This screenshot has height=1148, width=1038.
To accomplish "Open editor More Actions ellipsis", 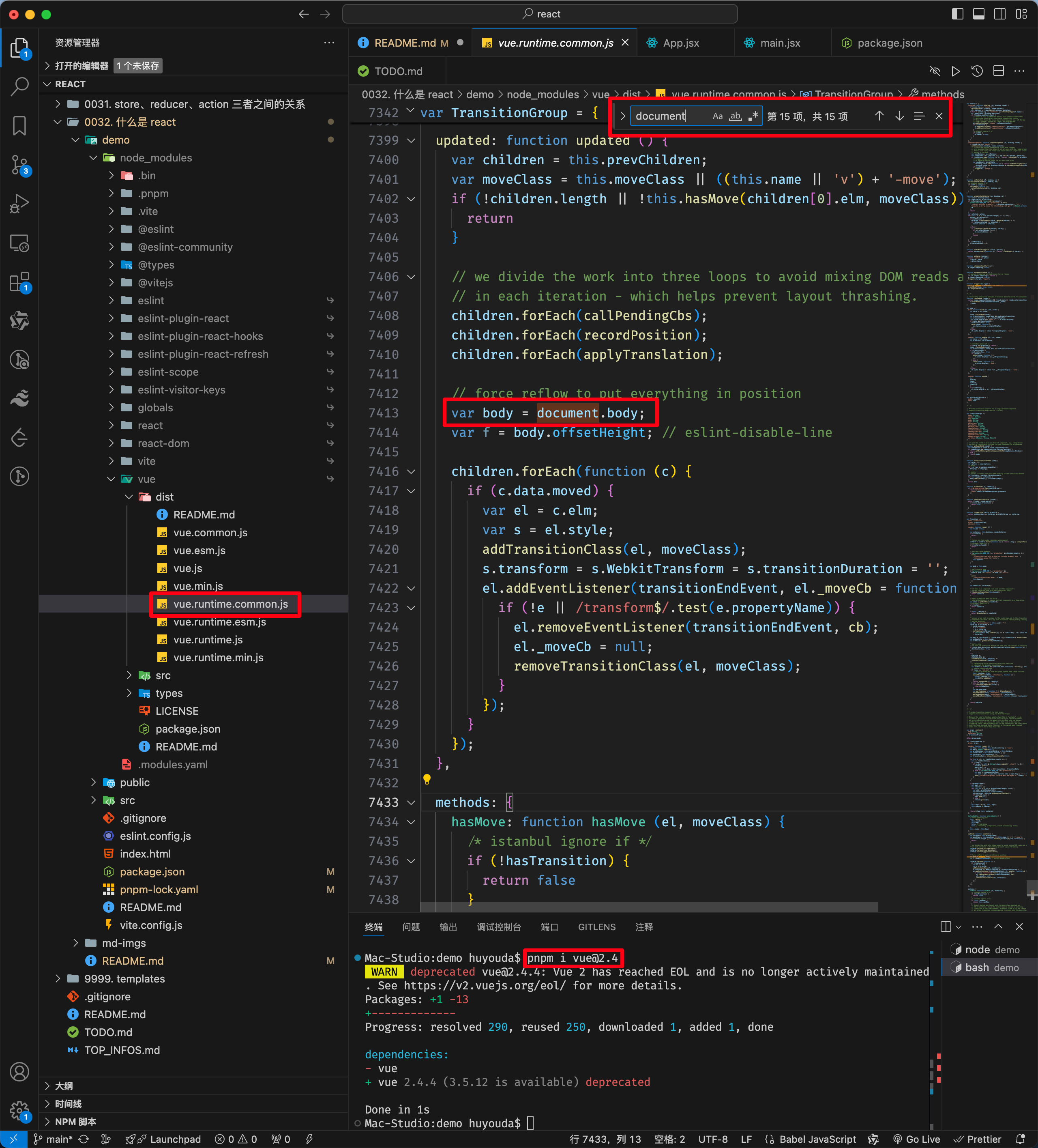I will pyautogui.click(x=1020, y=71).
